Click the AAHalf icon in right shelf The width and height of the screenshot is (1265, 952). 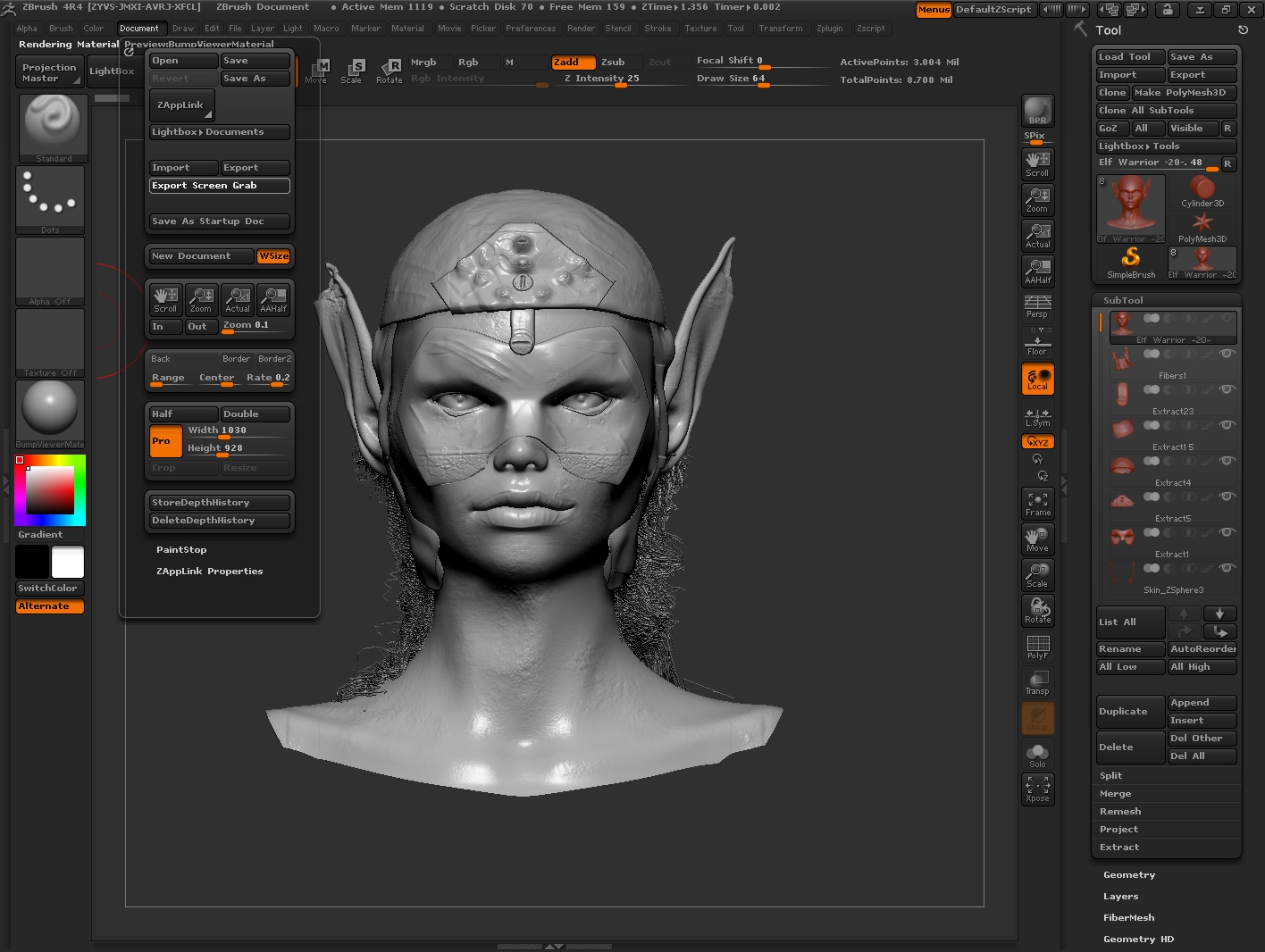point(1037,271)
